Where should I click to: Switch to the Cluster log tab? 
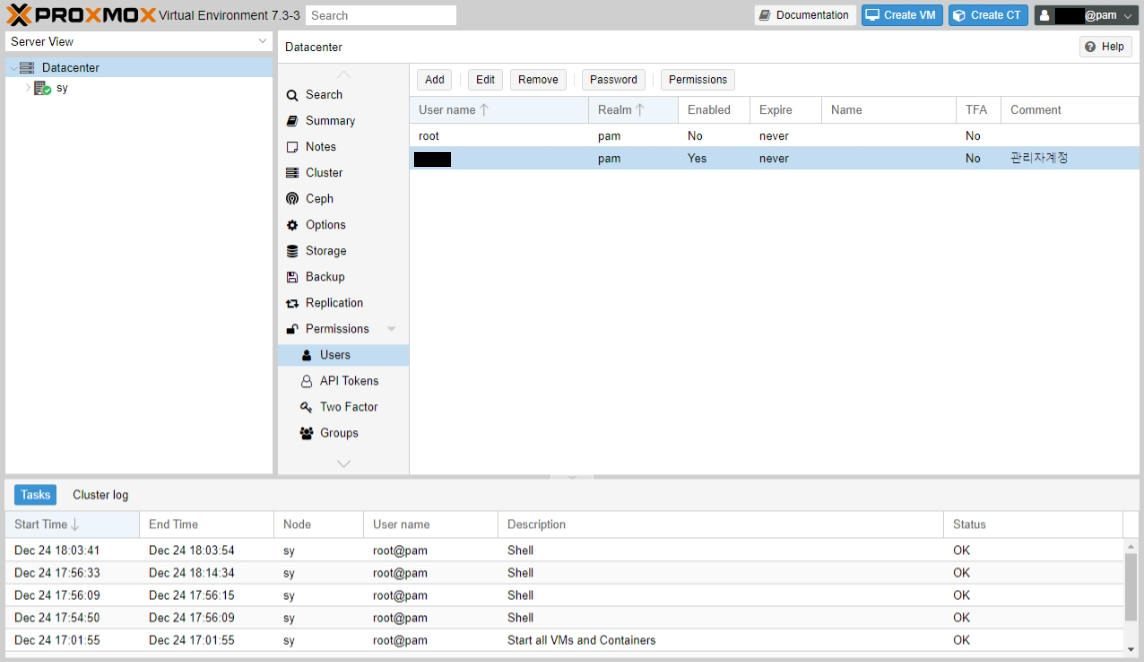tap(100, 495)
